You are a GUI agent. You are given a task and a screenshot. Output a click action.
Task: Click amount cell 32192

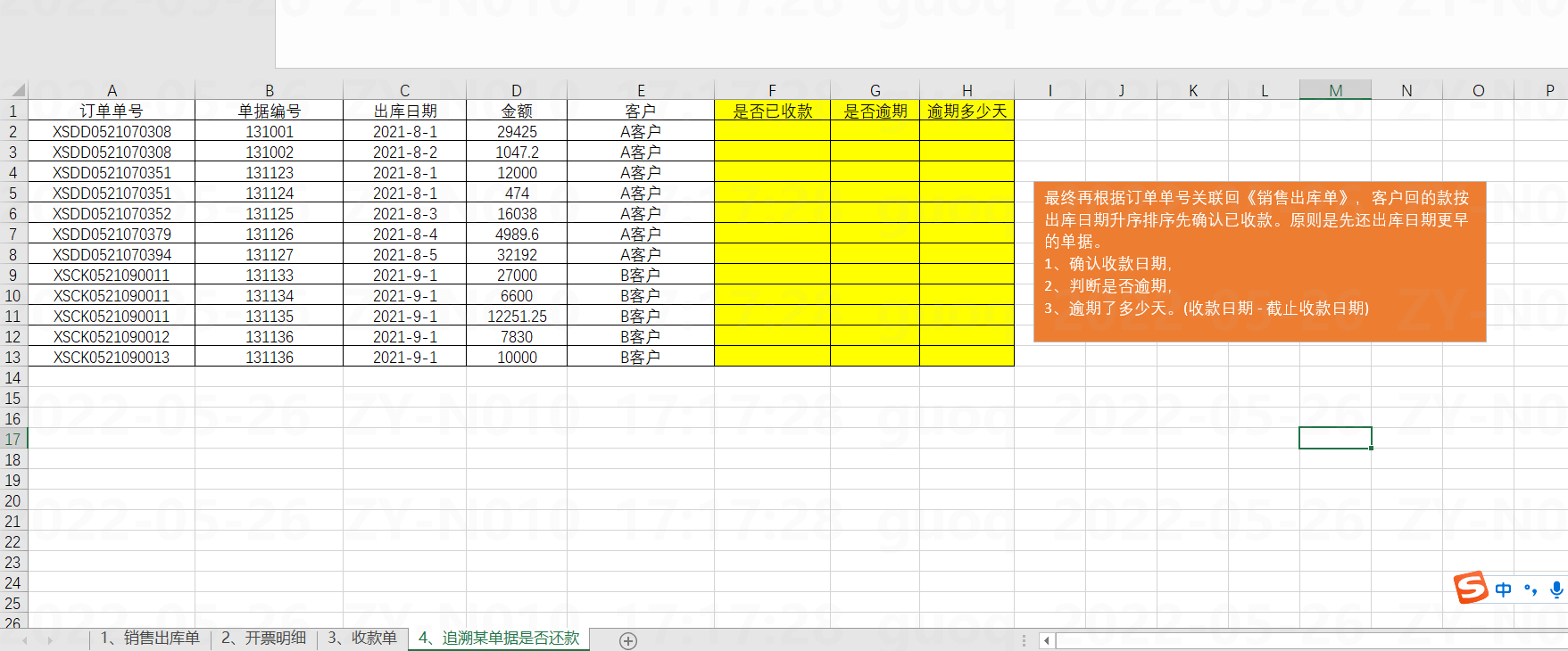[x=517, y=254]
